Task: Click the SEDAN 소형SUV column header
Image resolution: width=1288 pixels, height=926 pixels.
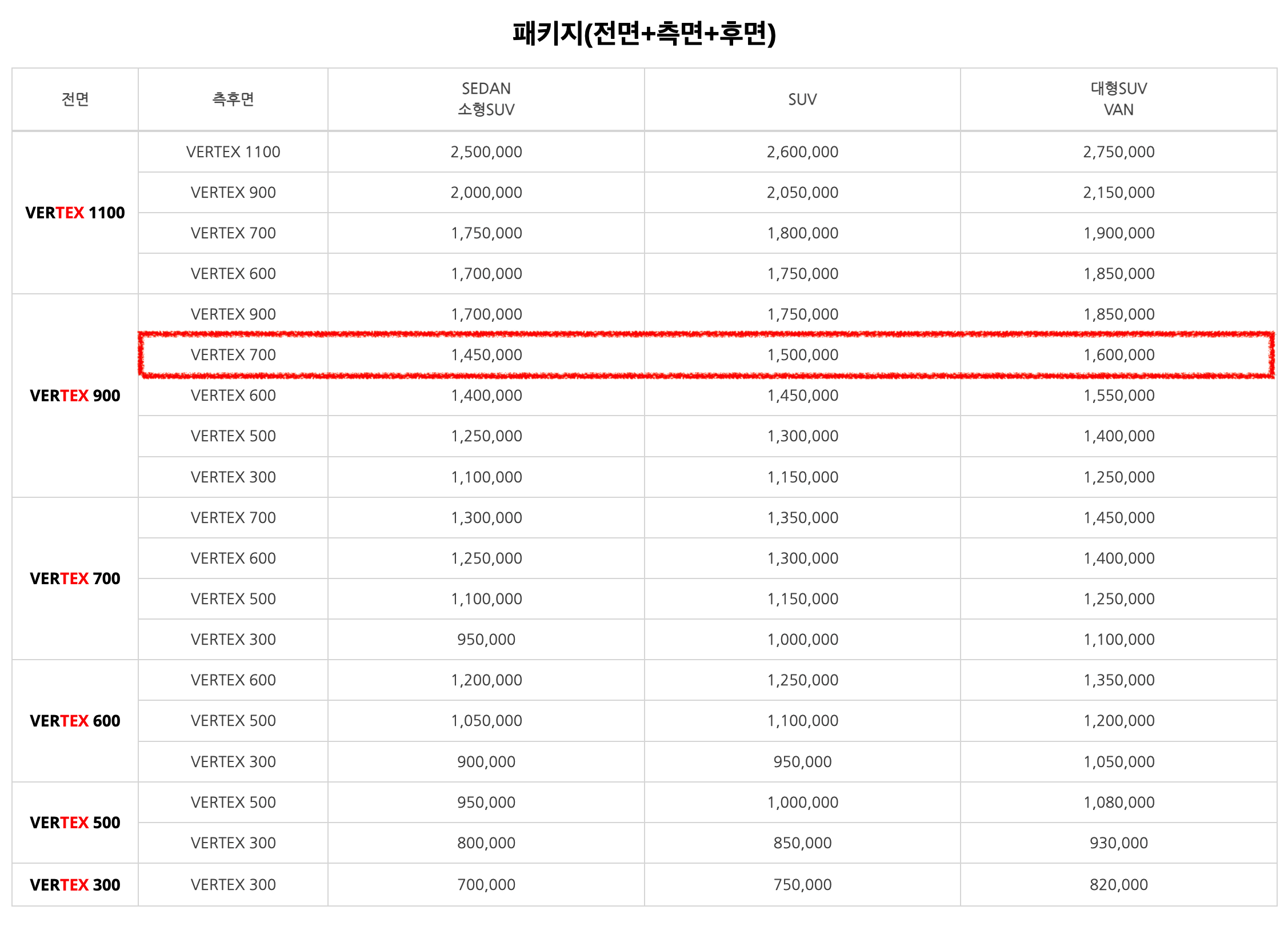Action: coord(485,99)
